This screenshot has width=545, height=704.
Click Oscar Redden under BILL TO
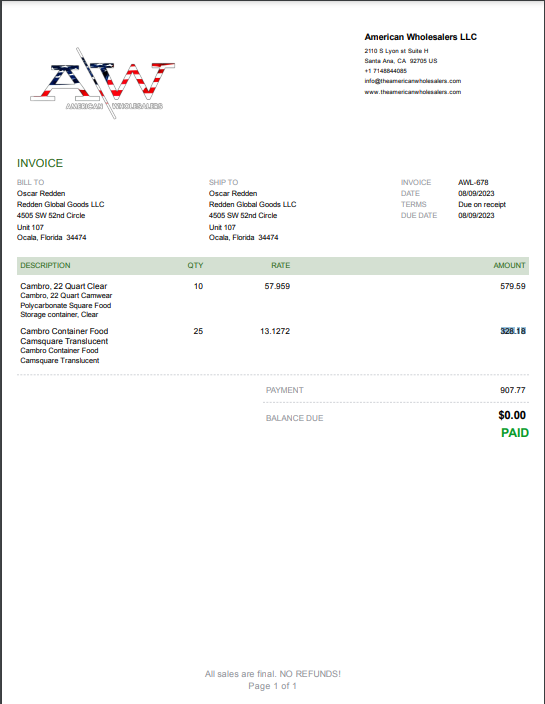point(41,194)
